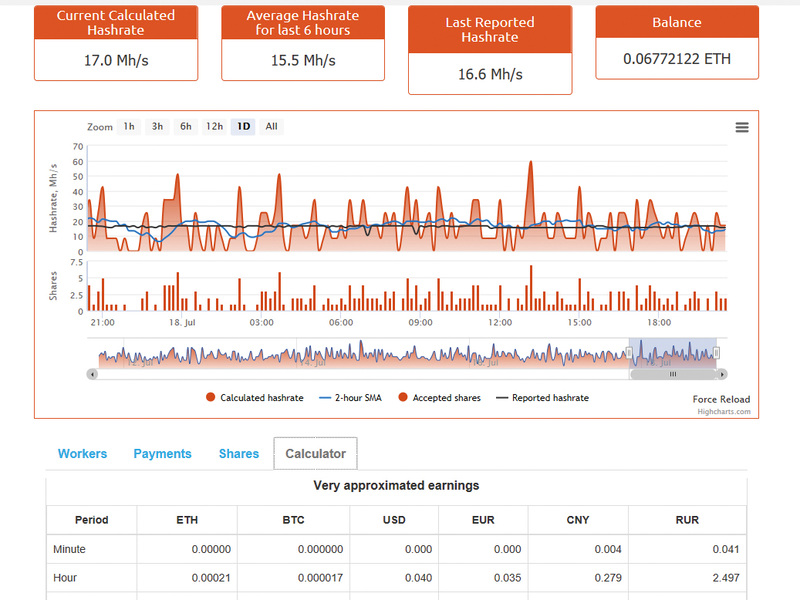Viewport: 800px width, 600px height.
Task: Switch to the Workers tab
Action: click(83, 454)
